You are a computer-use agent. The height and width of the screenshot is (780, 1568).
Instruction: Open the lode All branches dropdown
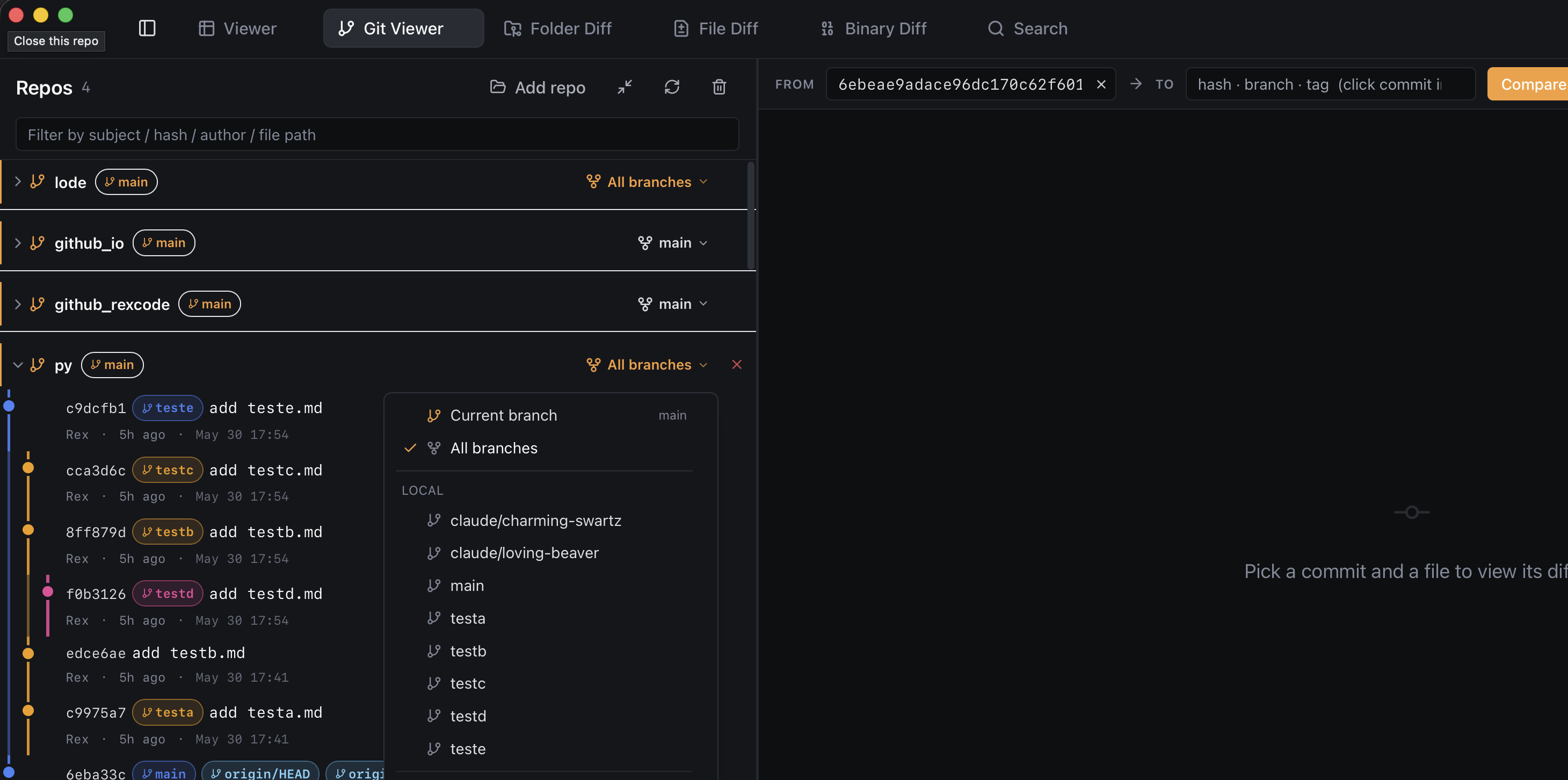[647, 182]
